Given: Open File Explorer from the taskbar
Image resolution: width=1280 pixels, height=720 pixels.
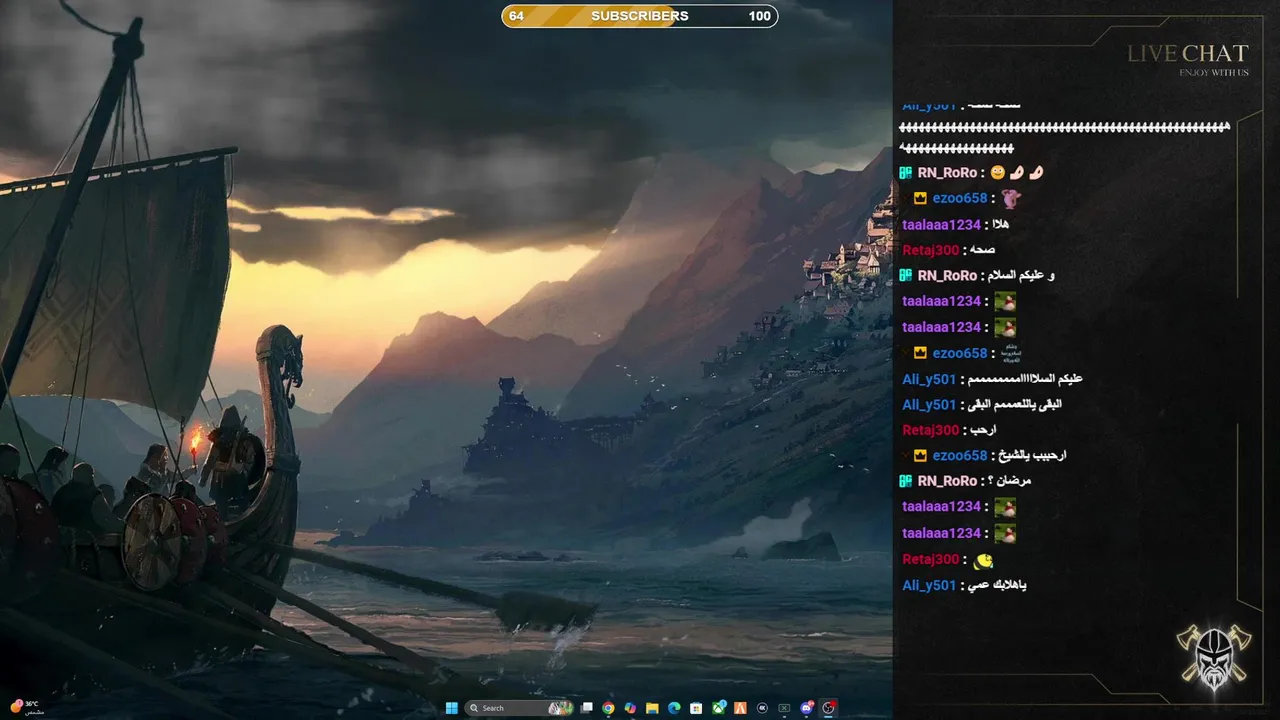Looking at the screenshot, I should 652,708.
